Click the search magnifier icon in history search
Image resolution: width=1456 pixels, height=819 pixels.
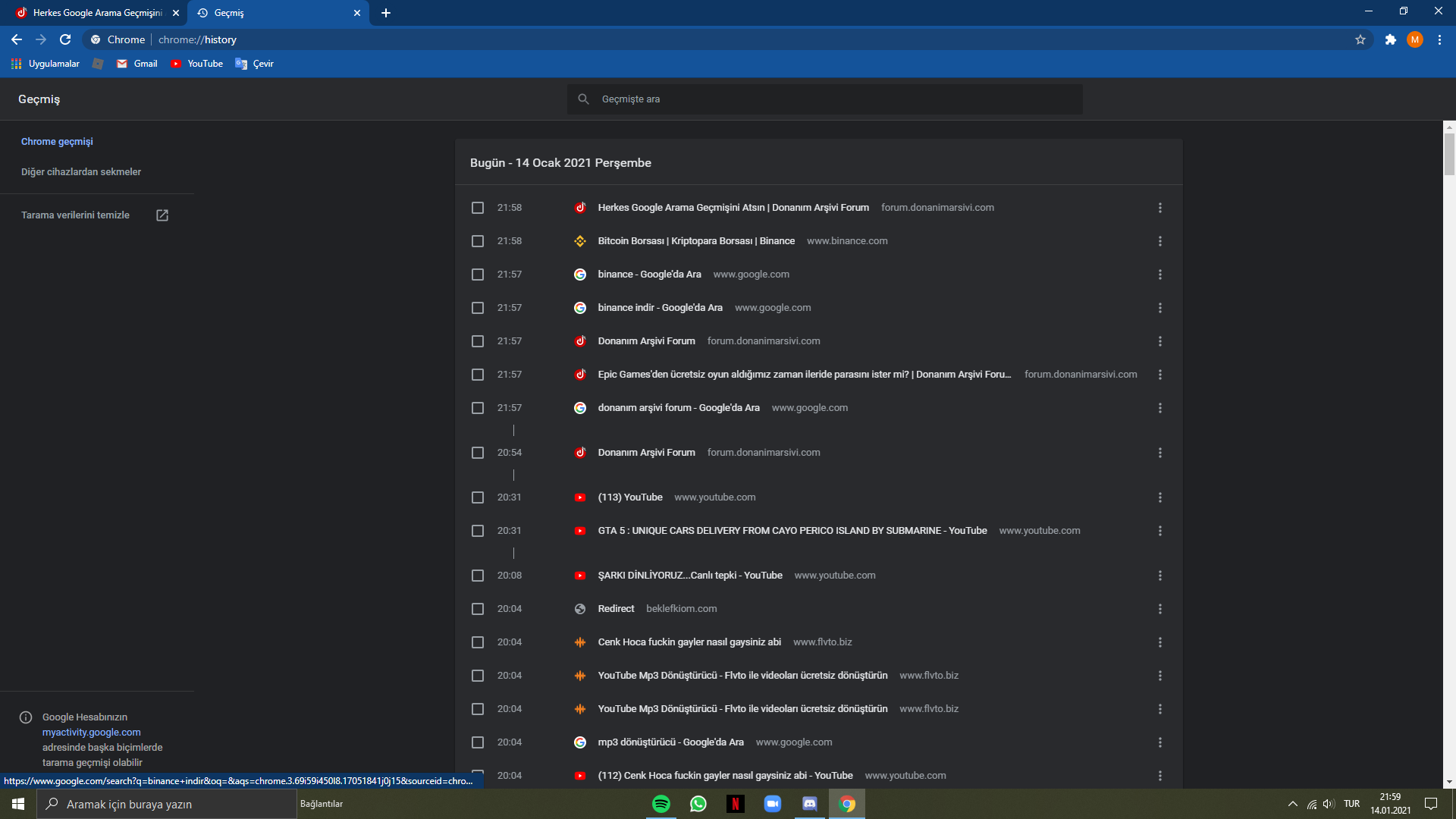[583, 99]
